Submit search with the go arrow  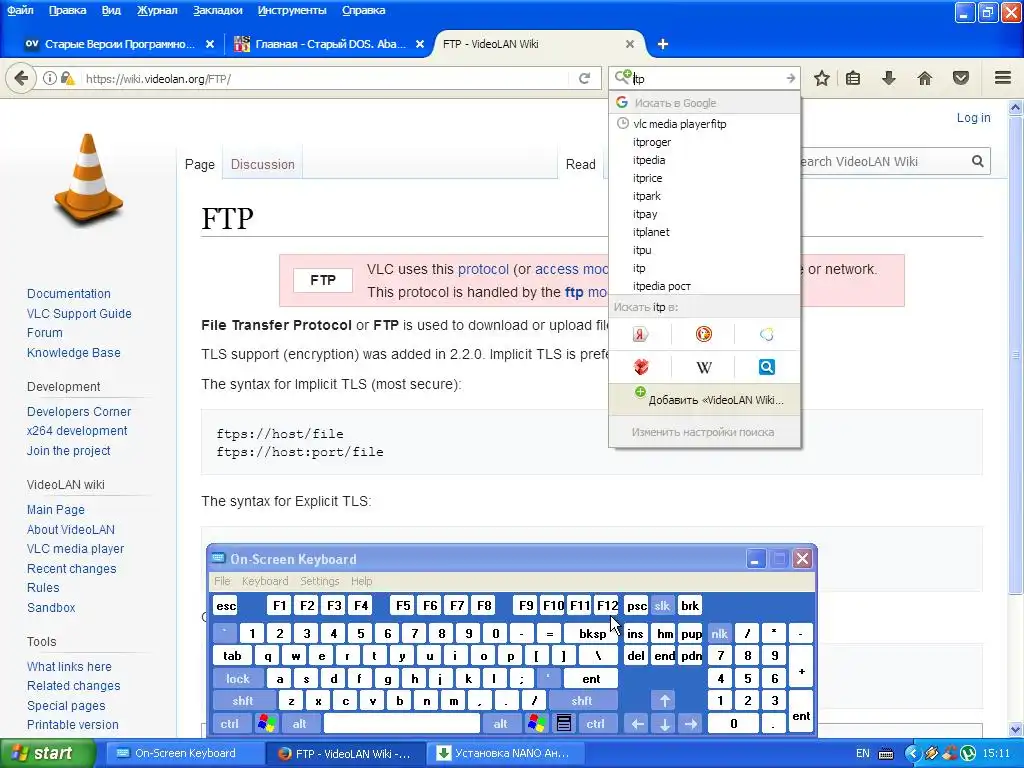[x=790, y=78]
